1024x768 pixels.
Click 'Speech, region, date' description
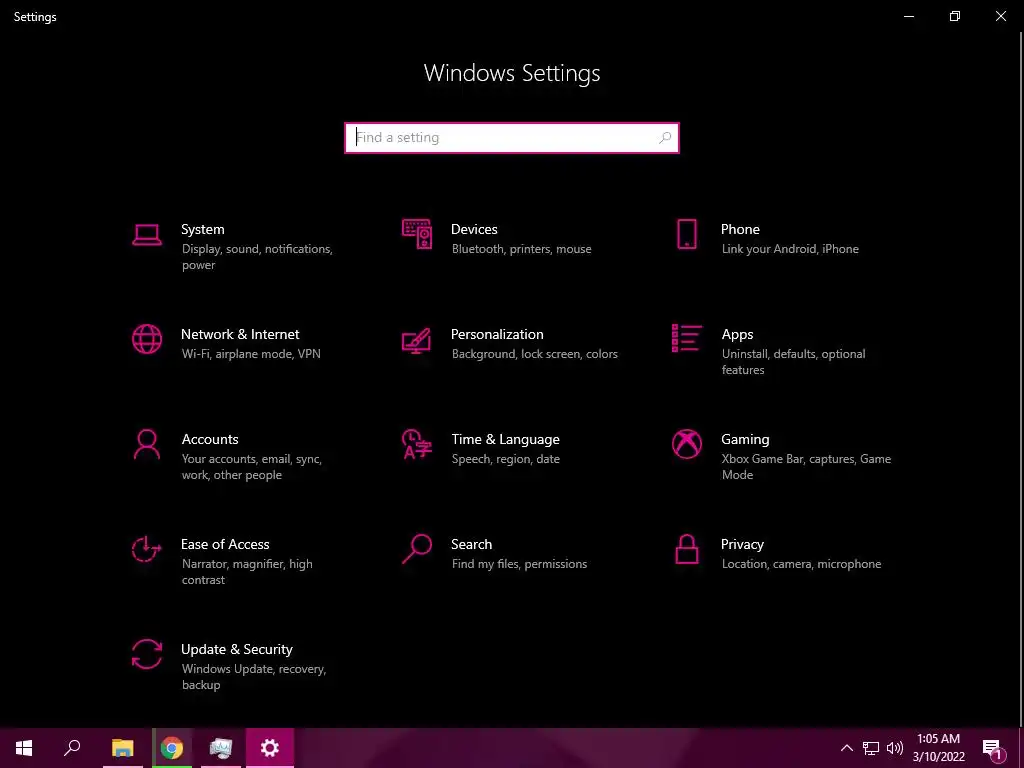point(505,459)
